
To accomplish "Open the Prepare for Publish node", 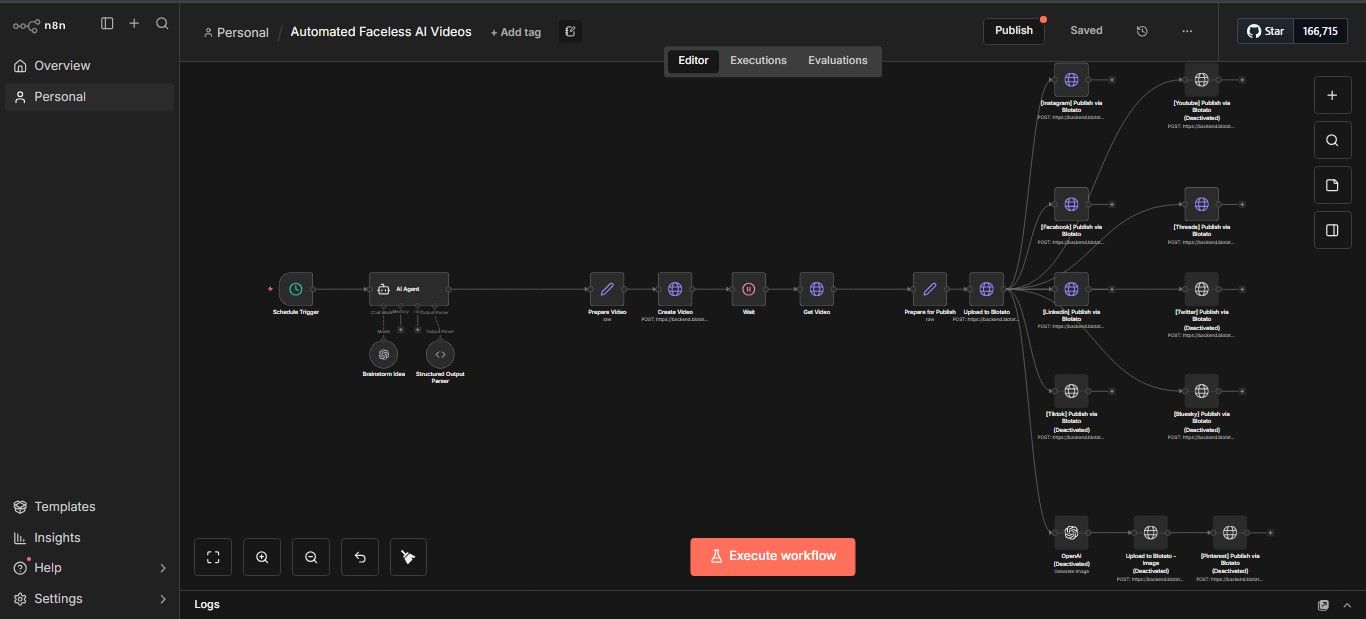I will coord(930,289).
